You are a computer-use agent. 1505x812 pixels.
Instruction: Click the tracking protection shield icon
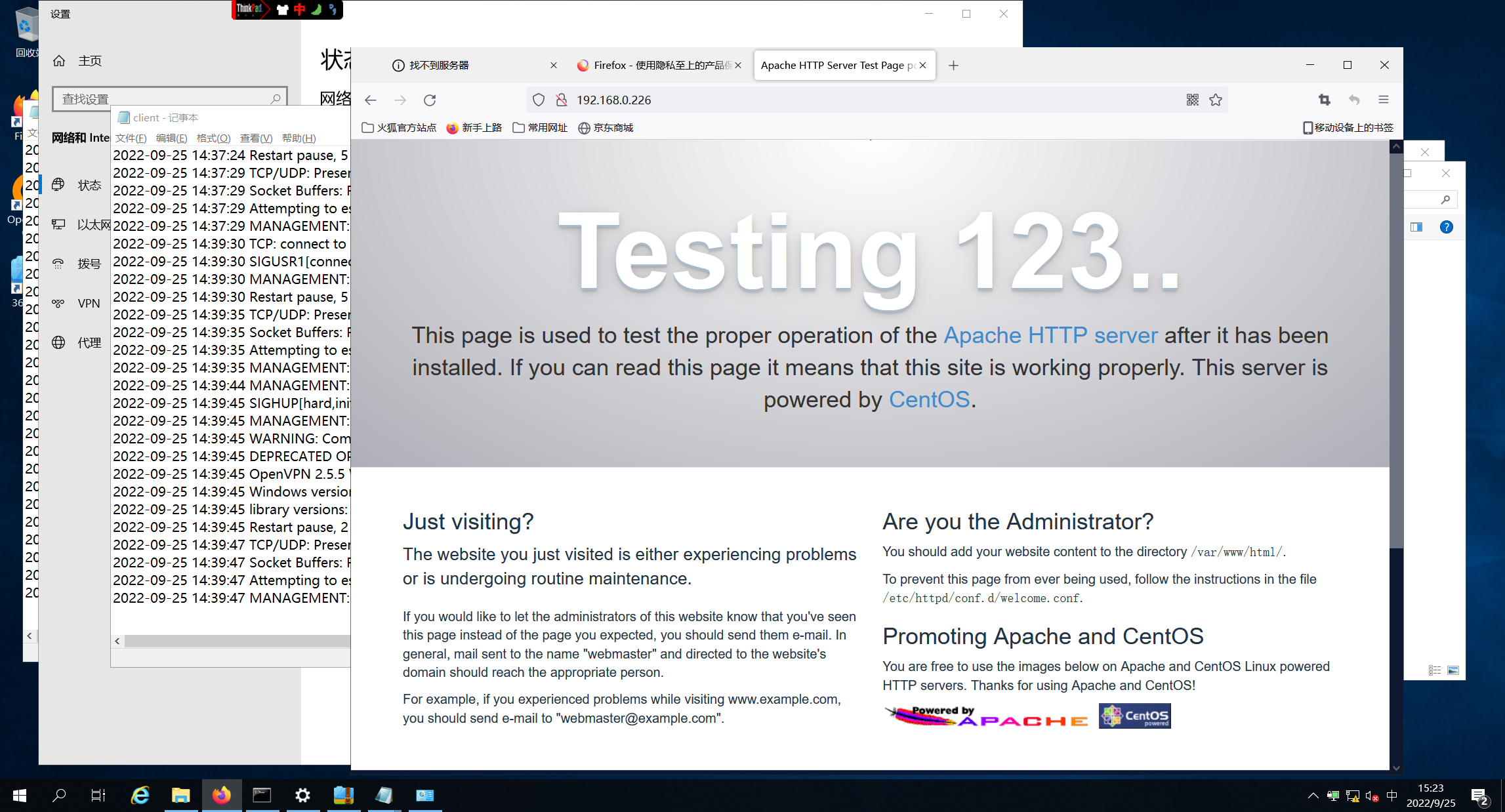click(x=539, y=100)
